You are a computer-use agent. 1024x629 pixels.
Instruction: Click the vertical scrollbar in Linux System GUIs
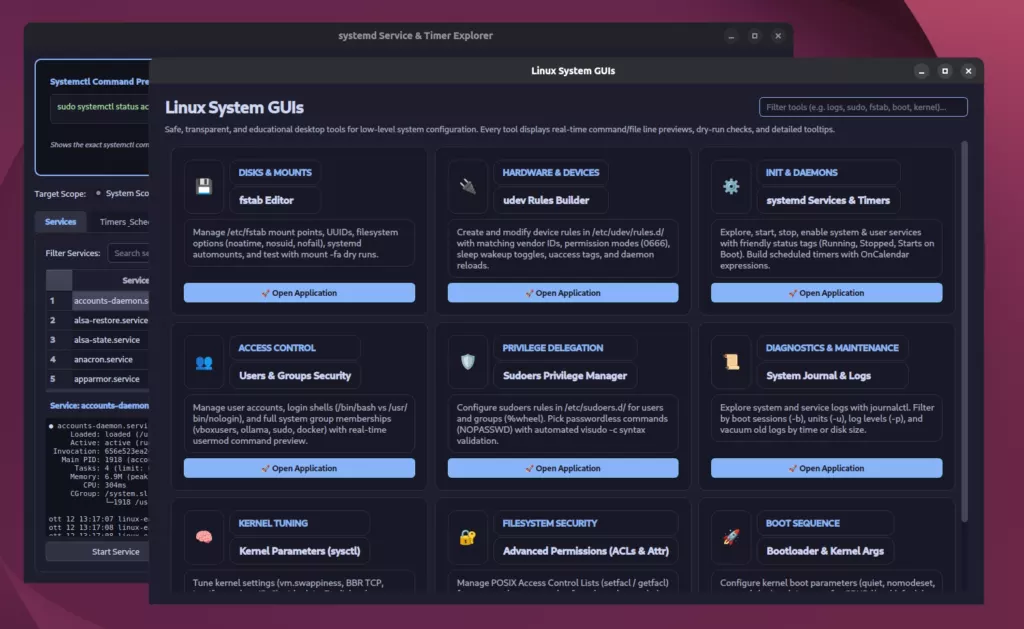click(x=964, y=331)
